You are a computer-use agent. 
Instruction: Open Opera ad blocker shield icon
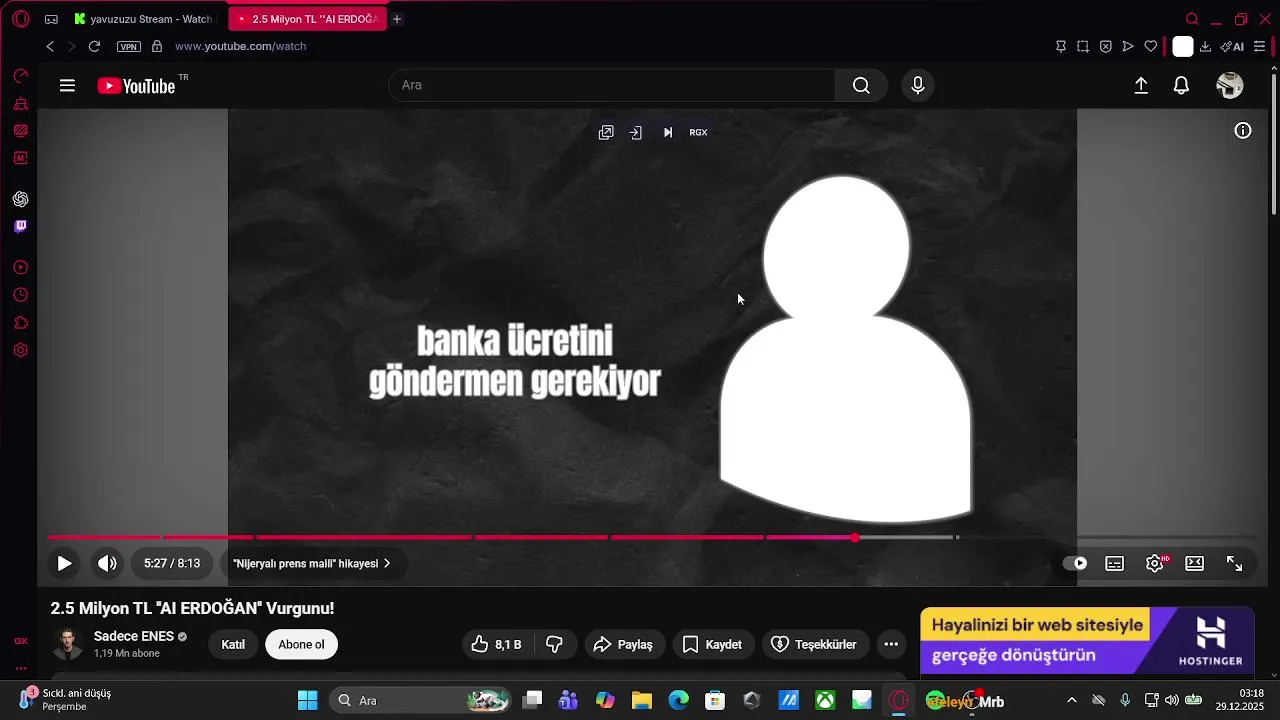1106,46
